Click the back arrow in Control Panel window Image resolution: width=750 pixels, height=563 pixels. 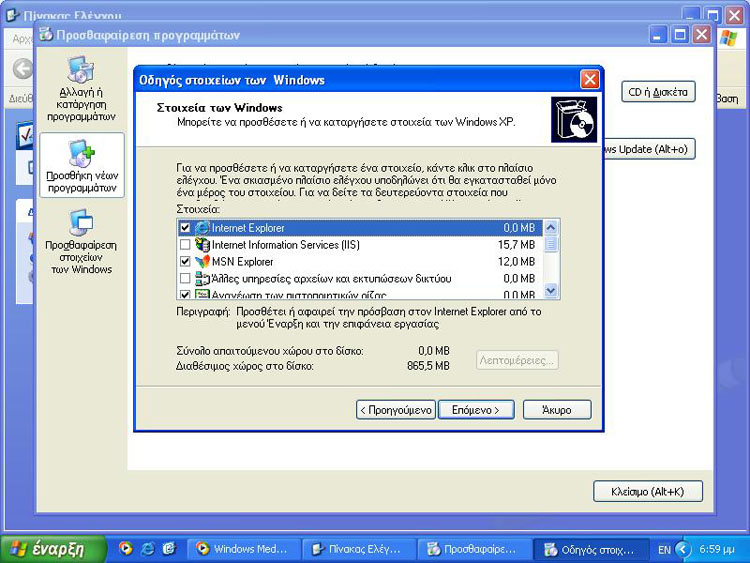22,69
